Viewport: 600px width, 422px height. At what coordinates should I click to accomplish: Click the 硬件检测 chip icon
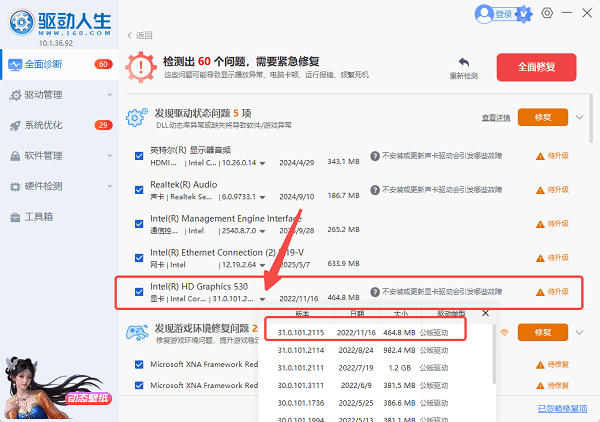(15, 187)
